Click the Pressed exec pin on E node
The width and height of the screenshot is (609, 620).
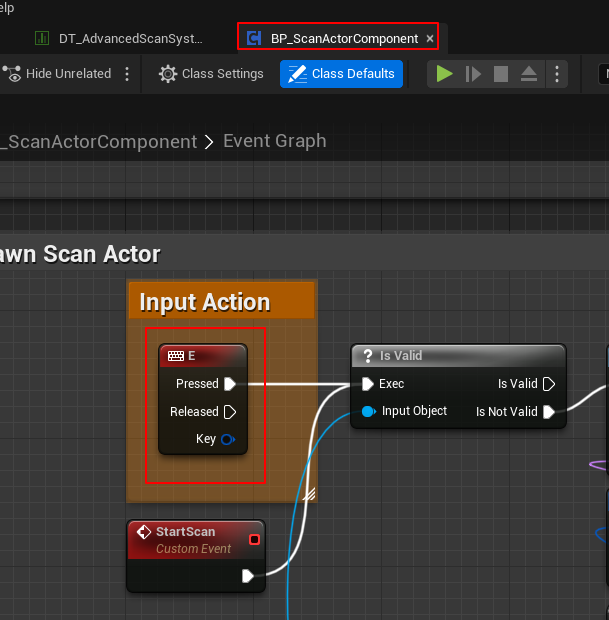[x=230, y=384]
